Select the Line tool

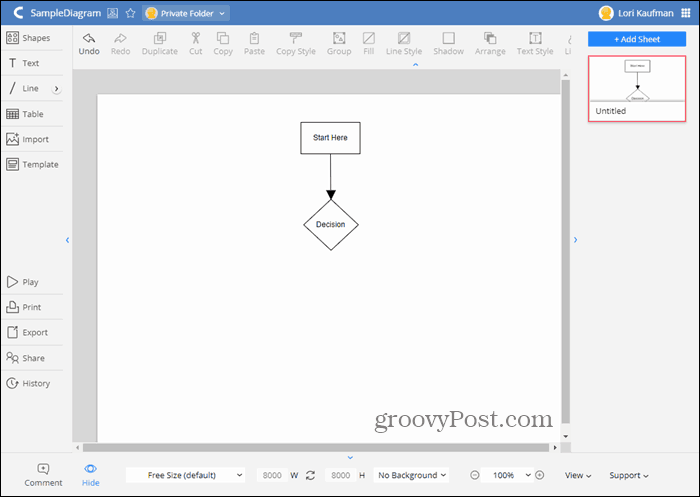tap(24, 88)
